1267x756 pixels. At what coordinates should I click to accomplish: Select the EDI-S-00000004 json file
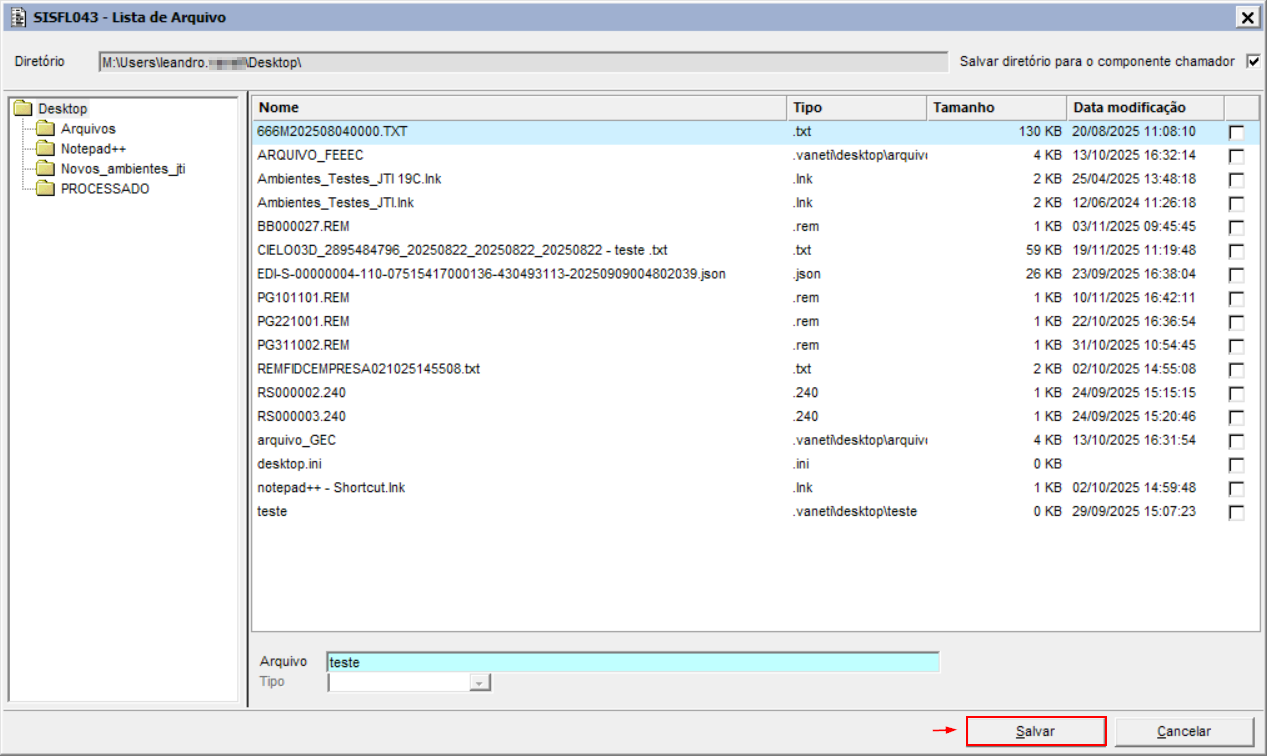pyautogui.click(x=491, y=274)
